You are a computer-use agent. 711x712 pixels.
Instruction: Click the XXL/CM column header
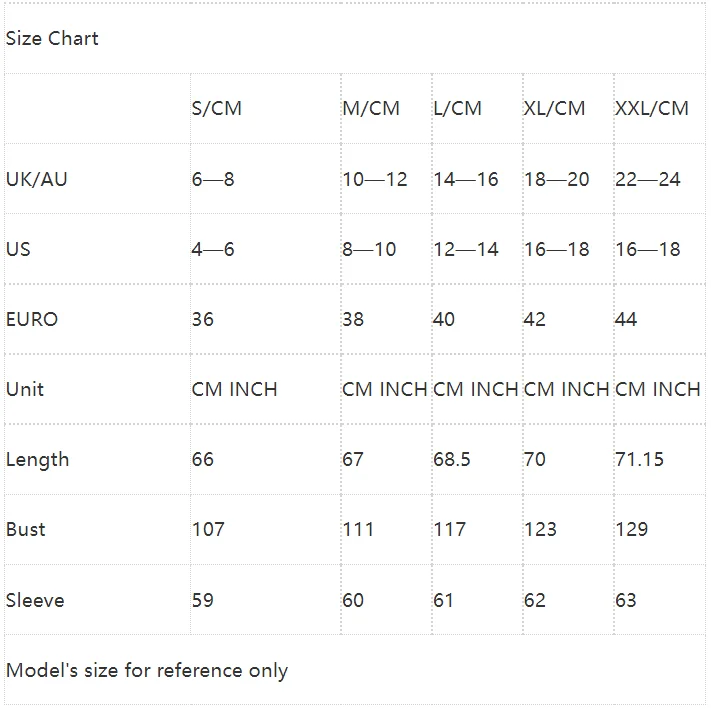(x=651, y=108)
